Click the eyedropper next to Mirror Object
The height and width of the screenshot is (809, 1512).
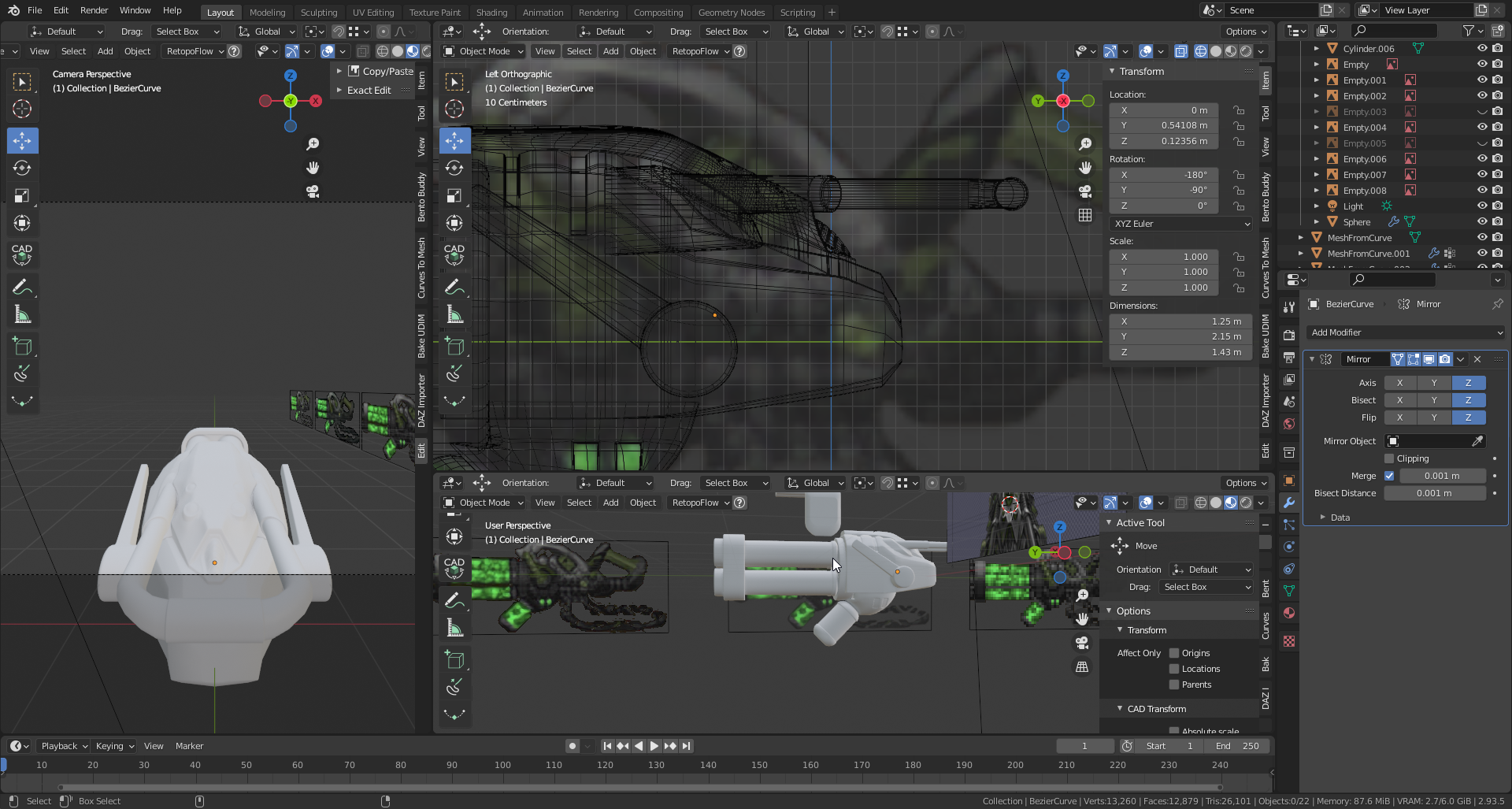tap(1477, 441)
